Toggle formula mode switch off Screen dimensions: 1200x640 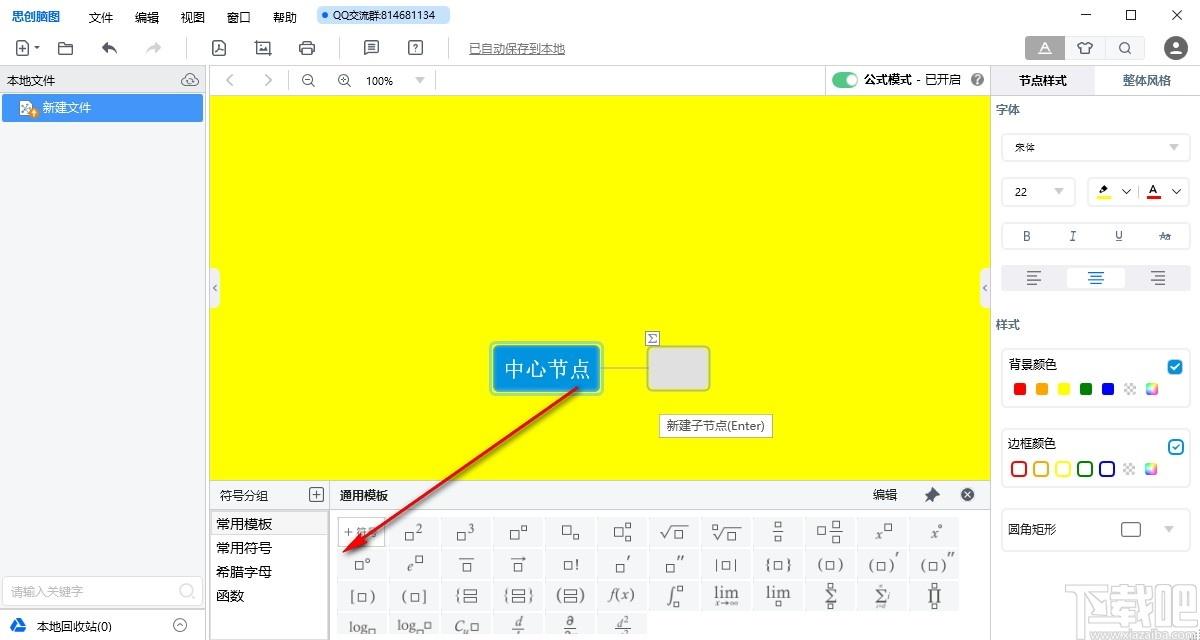[x=845, y=80]
